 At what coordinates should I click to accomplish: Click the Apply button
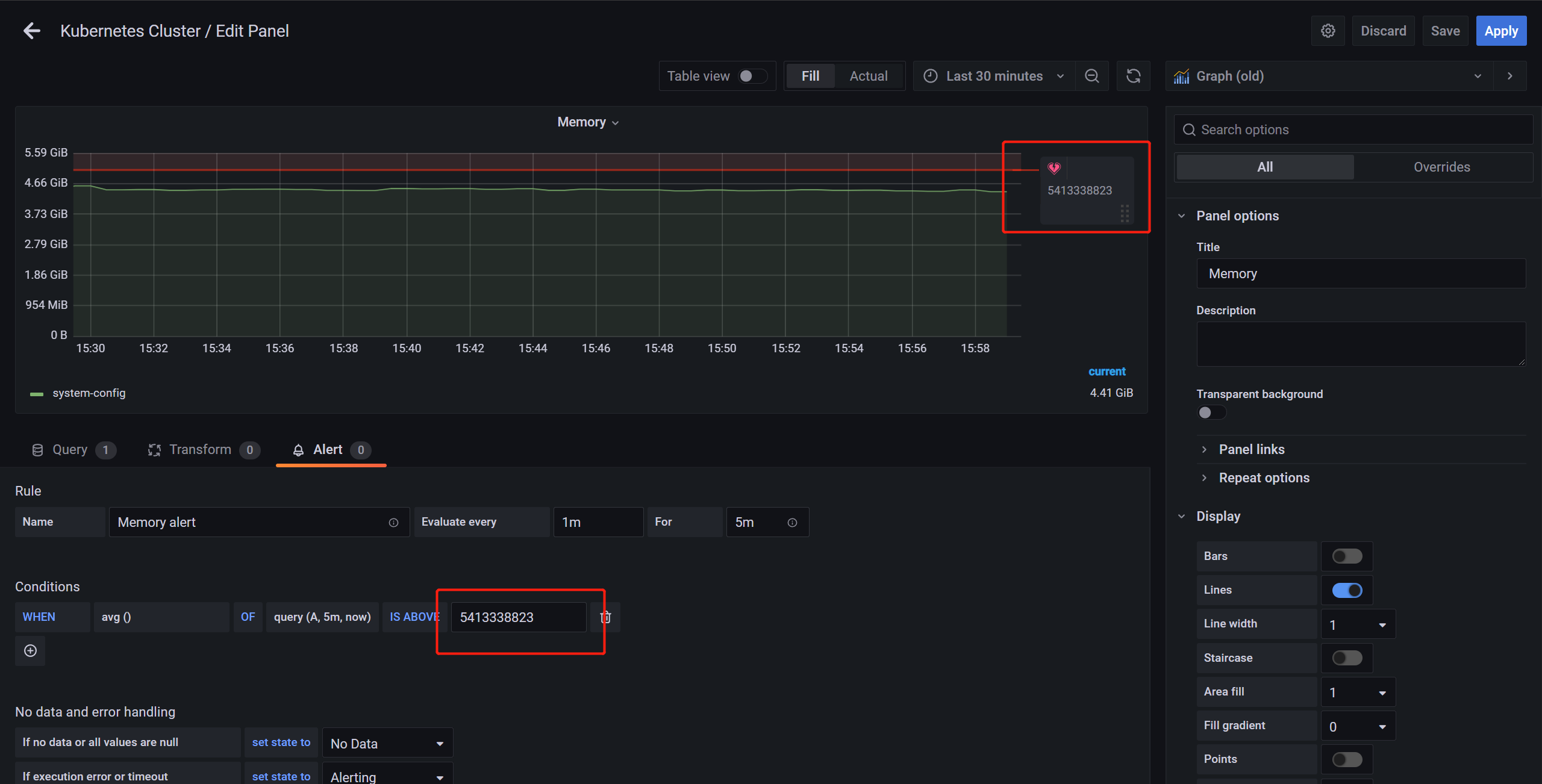1501,31
